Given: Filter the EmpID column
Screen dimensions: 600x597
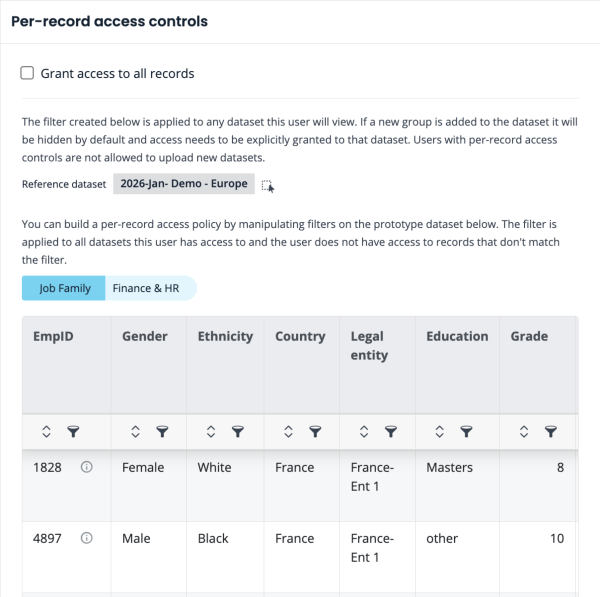Looking at the screenshot, I should coord(72,432).
